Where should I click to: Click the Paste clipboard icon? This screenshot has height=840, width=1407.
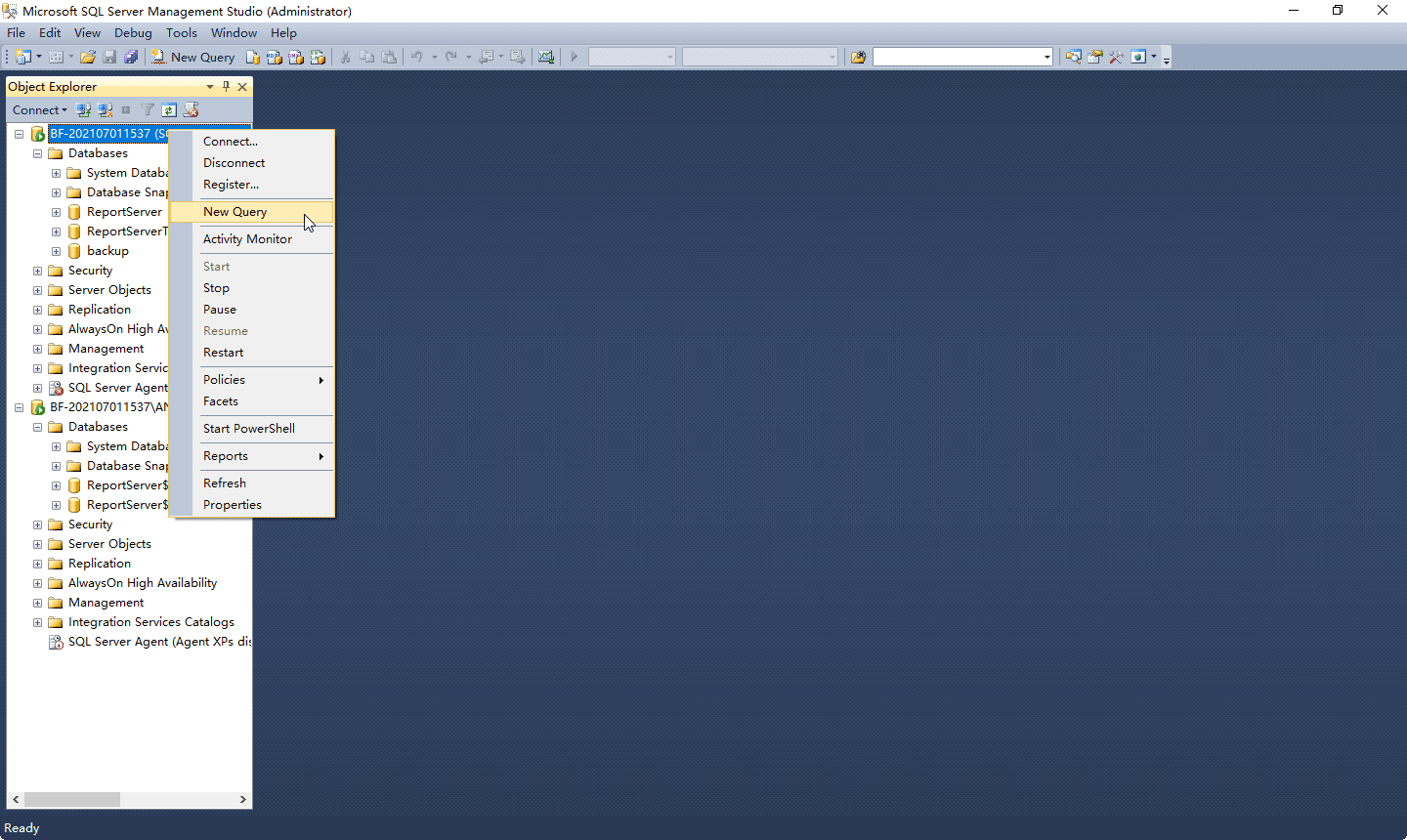(389, 57)
